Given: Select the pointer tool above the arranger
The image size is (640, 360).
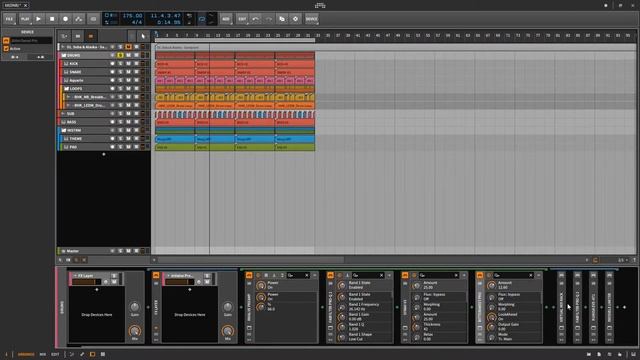Looking at the screenshot, I should coord(143,36).
